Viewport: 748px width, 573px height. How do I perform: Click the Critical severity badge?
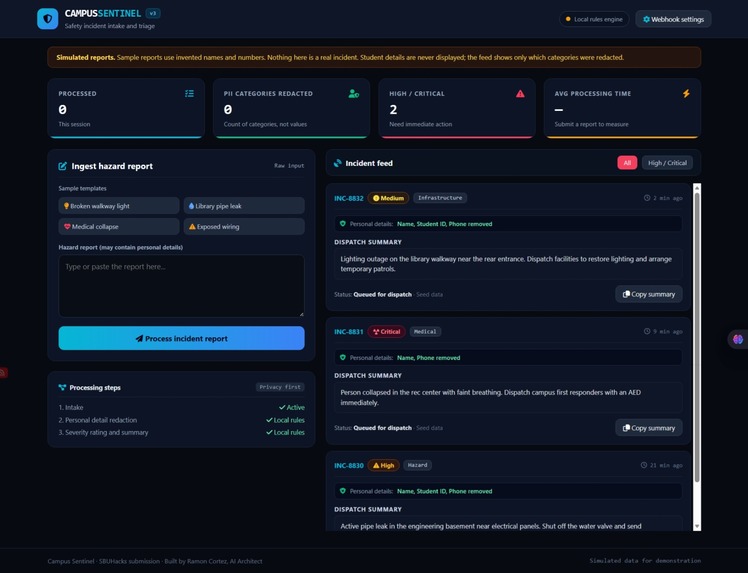pyautogui.click(x=386, y=332)
